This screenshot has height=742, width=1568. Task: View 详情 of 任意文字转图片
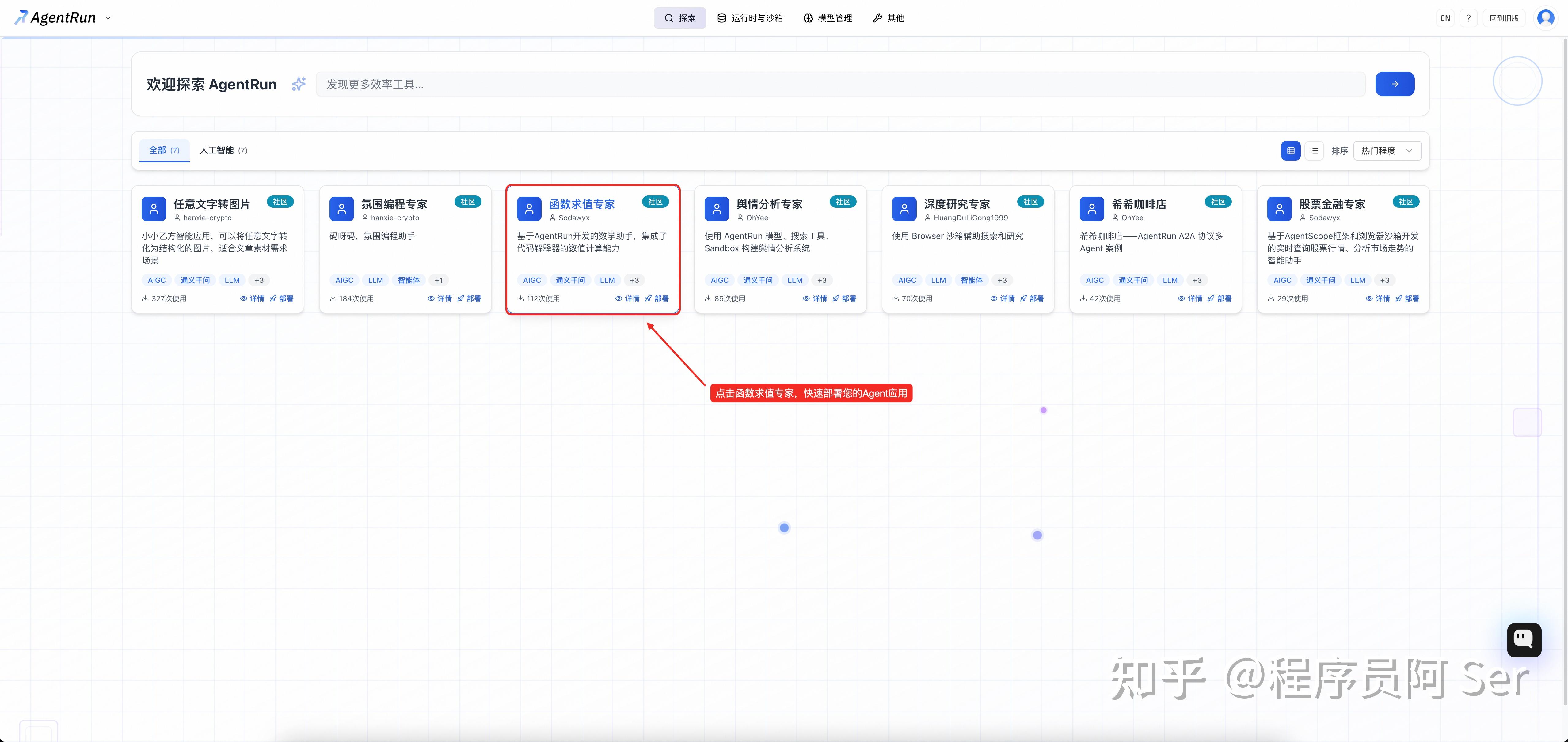(252, 299)
